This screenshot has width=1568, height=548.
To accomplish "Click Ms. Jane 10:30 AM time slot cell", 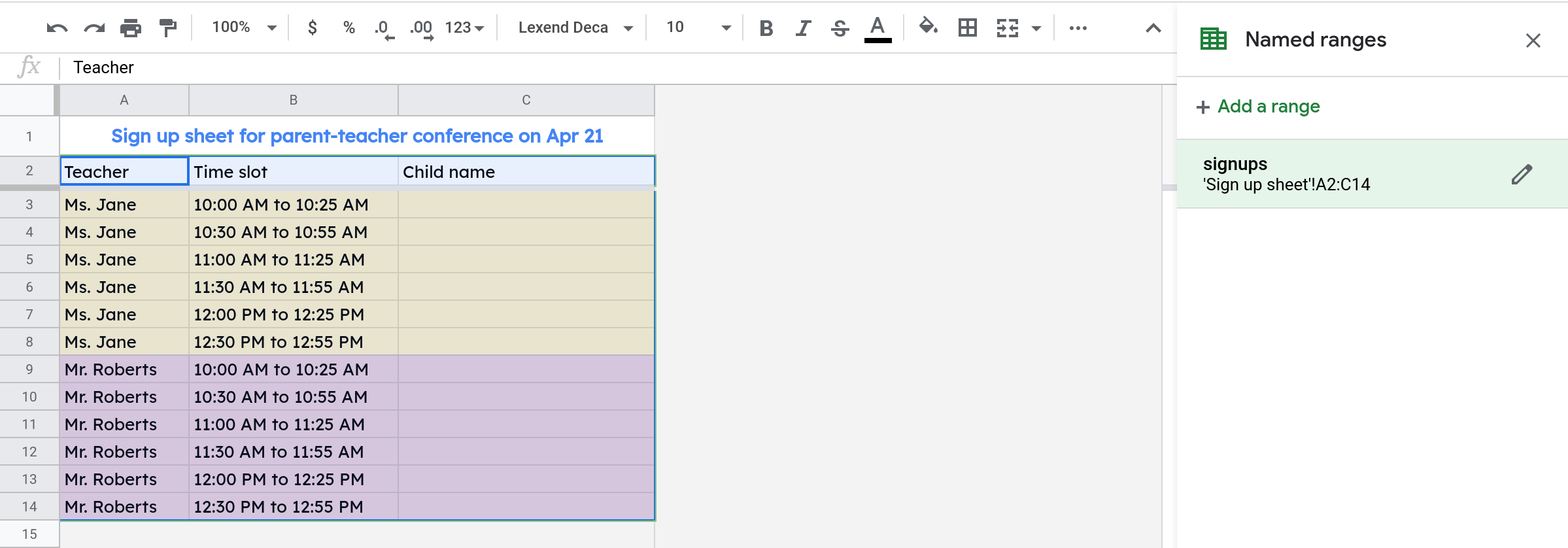I will tap(294, 232).
